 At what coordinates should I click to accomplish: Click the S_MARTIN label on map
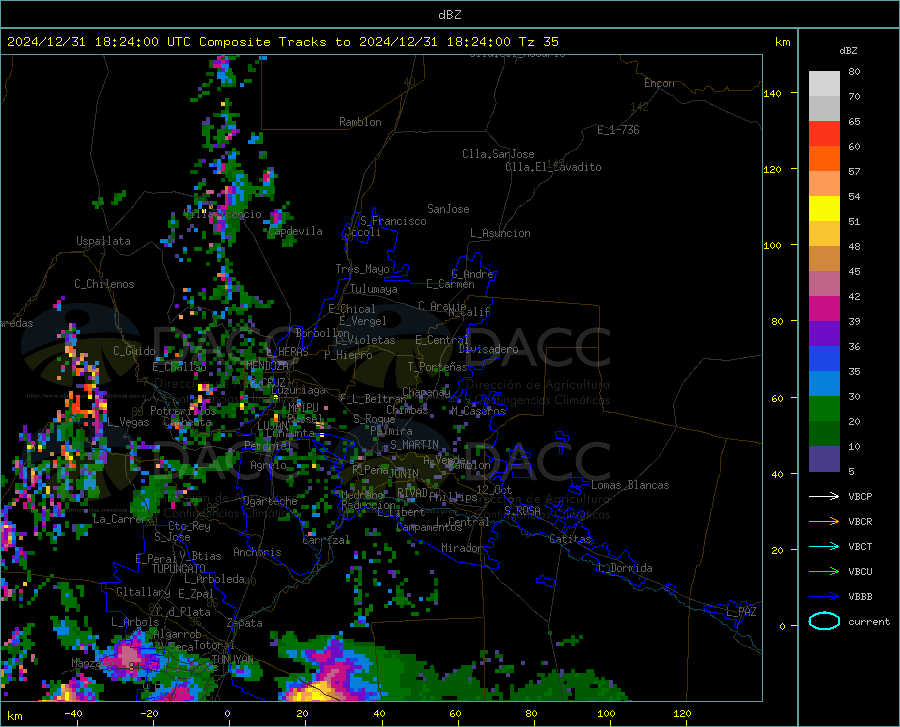click(414, 445)
